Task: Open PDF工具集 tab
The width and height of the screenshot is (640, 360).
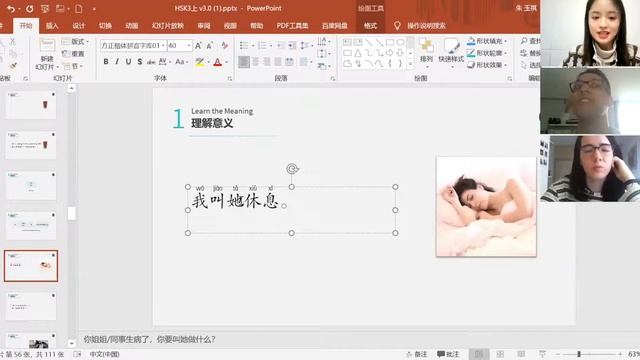Action: coord(292,25)
